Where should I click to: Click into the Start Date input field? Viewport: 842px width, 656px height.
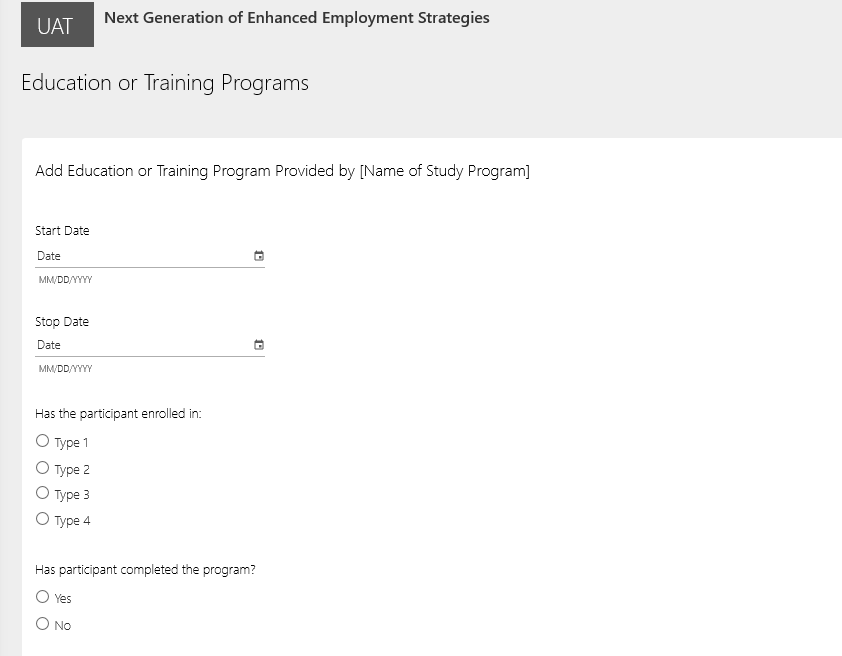click(x=140, y=256)
